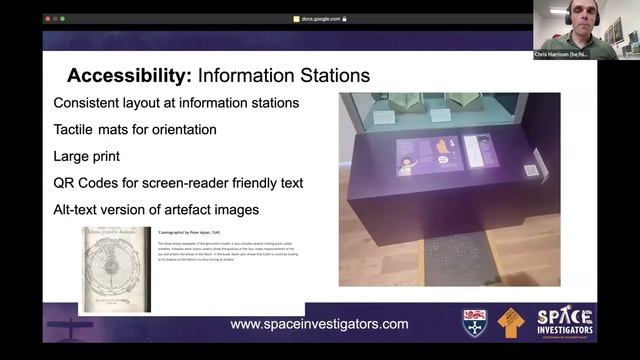Open the www.spaceinvestigators.com link
This screenshot has height=360, width=640.
tap(319, 324)
